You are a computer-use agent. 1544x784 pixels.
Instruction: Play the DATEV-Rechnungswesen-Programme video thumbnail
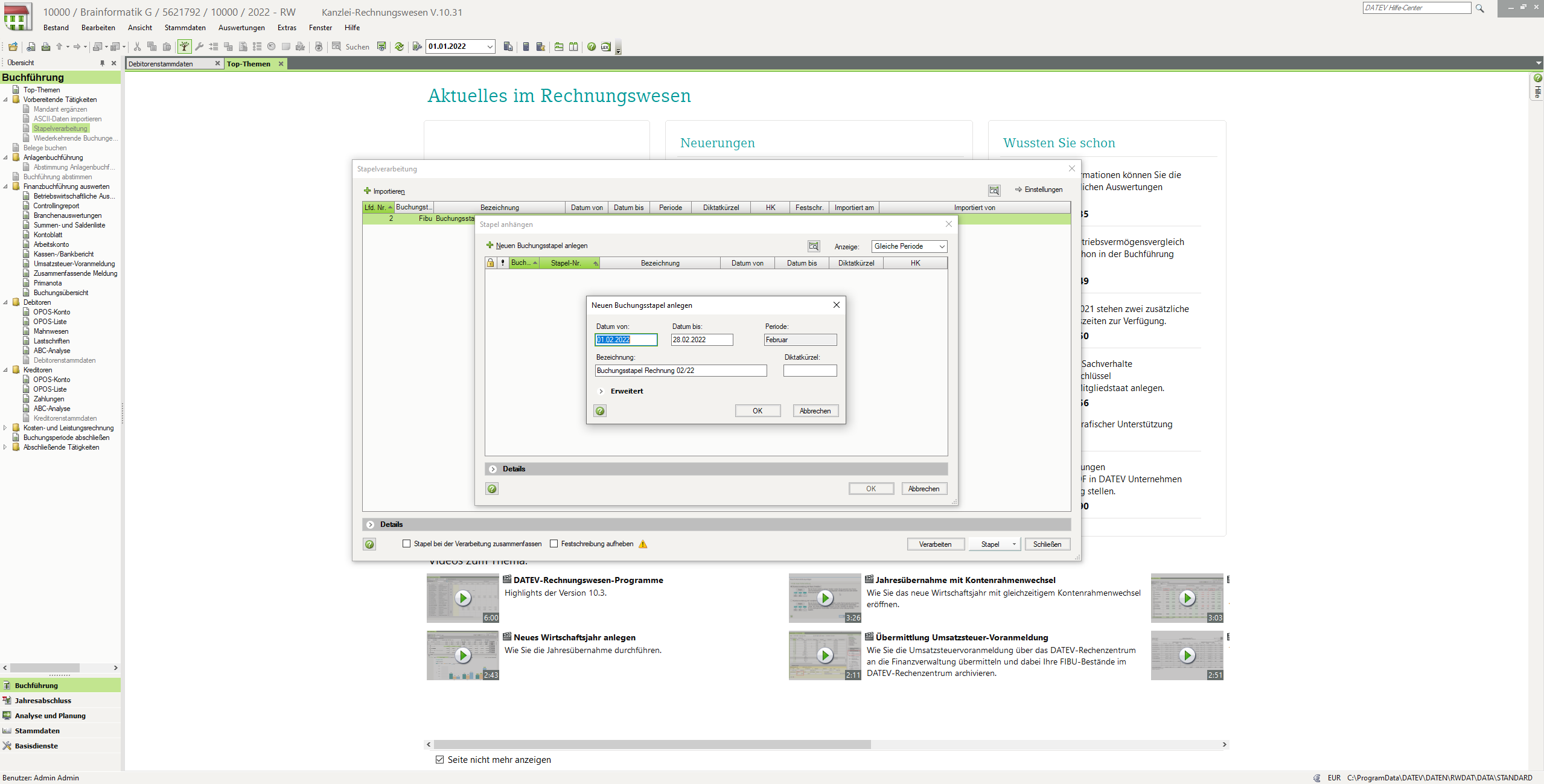(x=463, y=598)
